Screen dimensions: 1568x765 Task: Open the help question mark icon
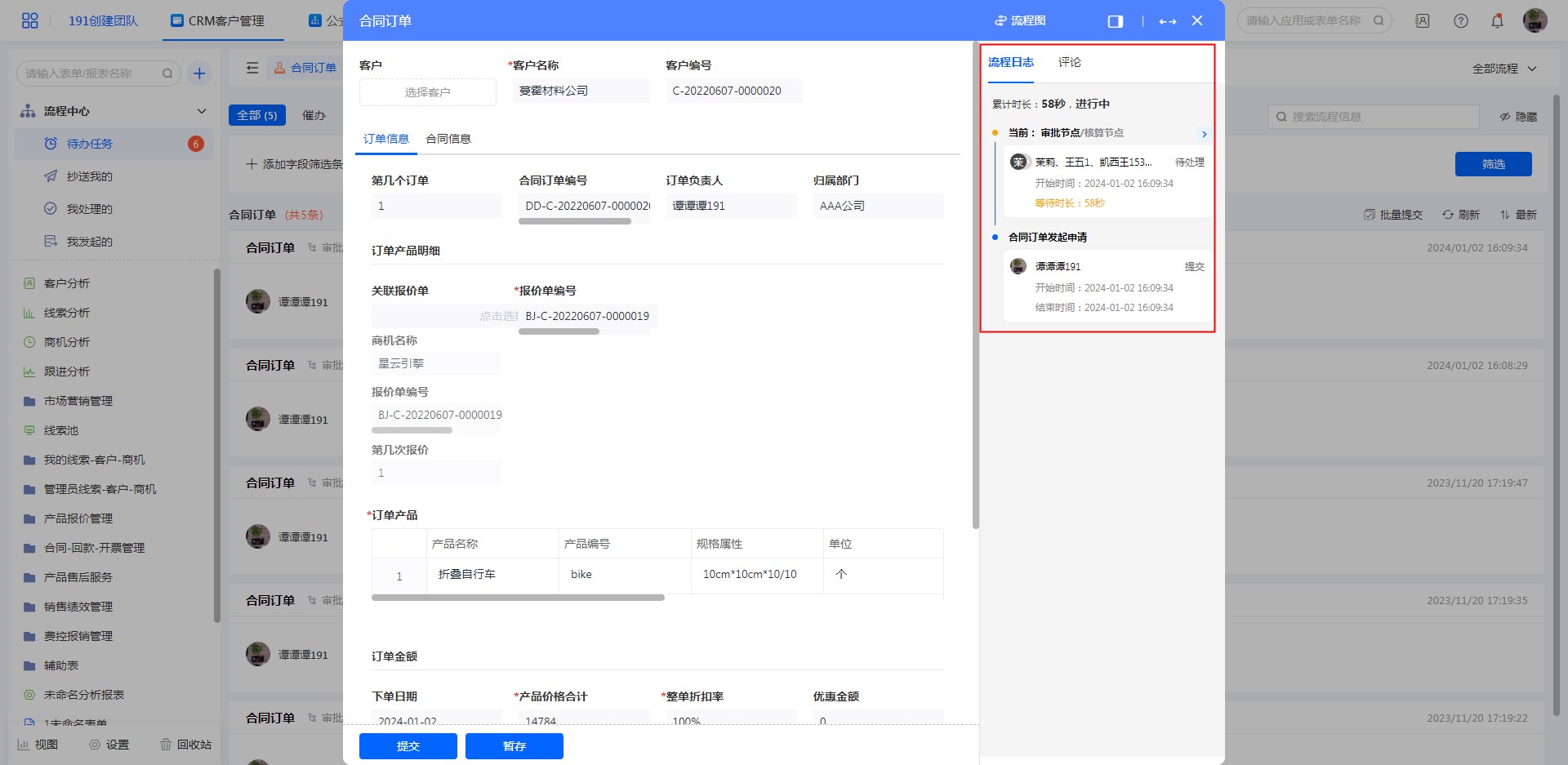[x=1461, y=20]
